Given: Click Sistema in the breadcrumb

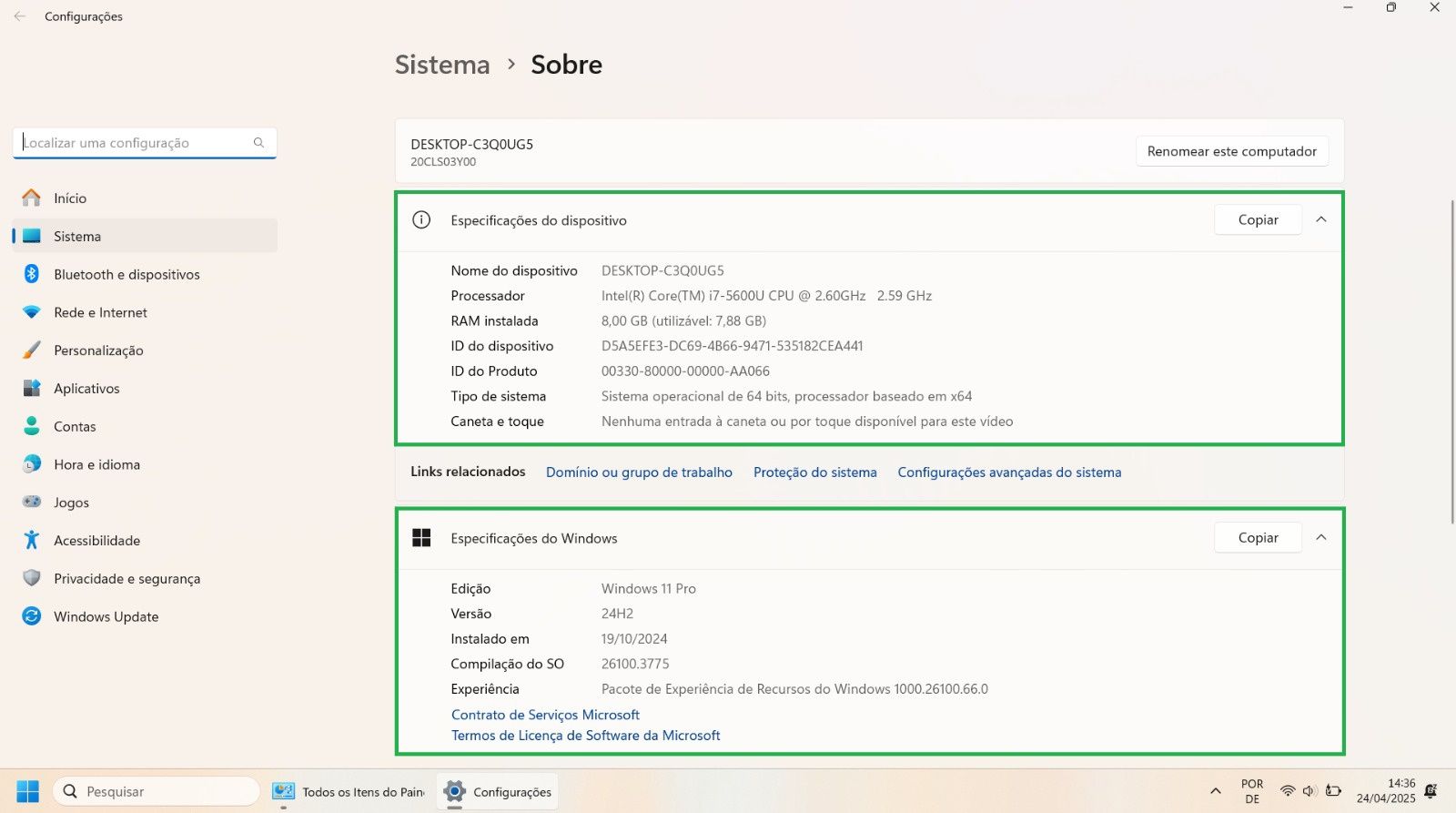Looking at the screenshot, I should [x=442, y=65].
